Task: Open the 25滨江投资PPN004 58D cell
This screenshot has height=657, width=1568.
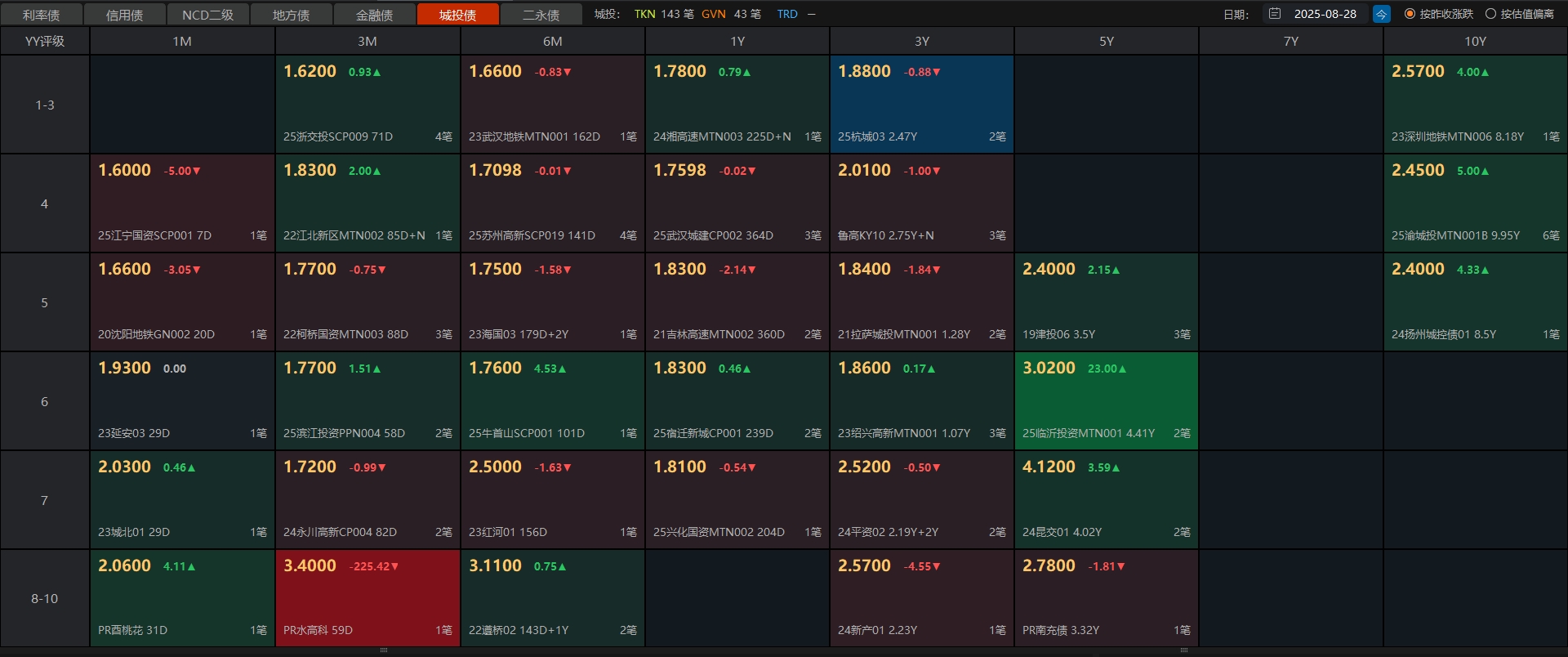Action: pos(367,401)
